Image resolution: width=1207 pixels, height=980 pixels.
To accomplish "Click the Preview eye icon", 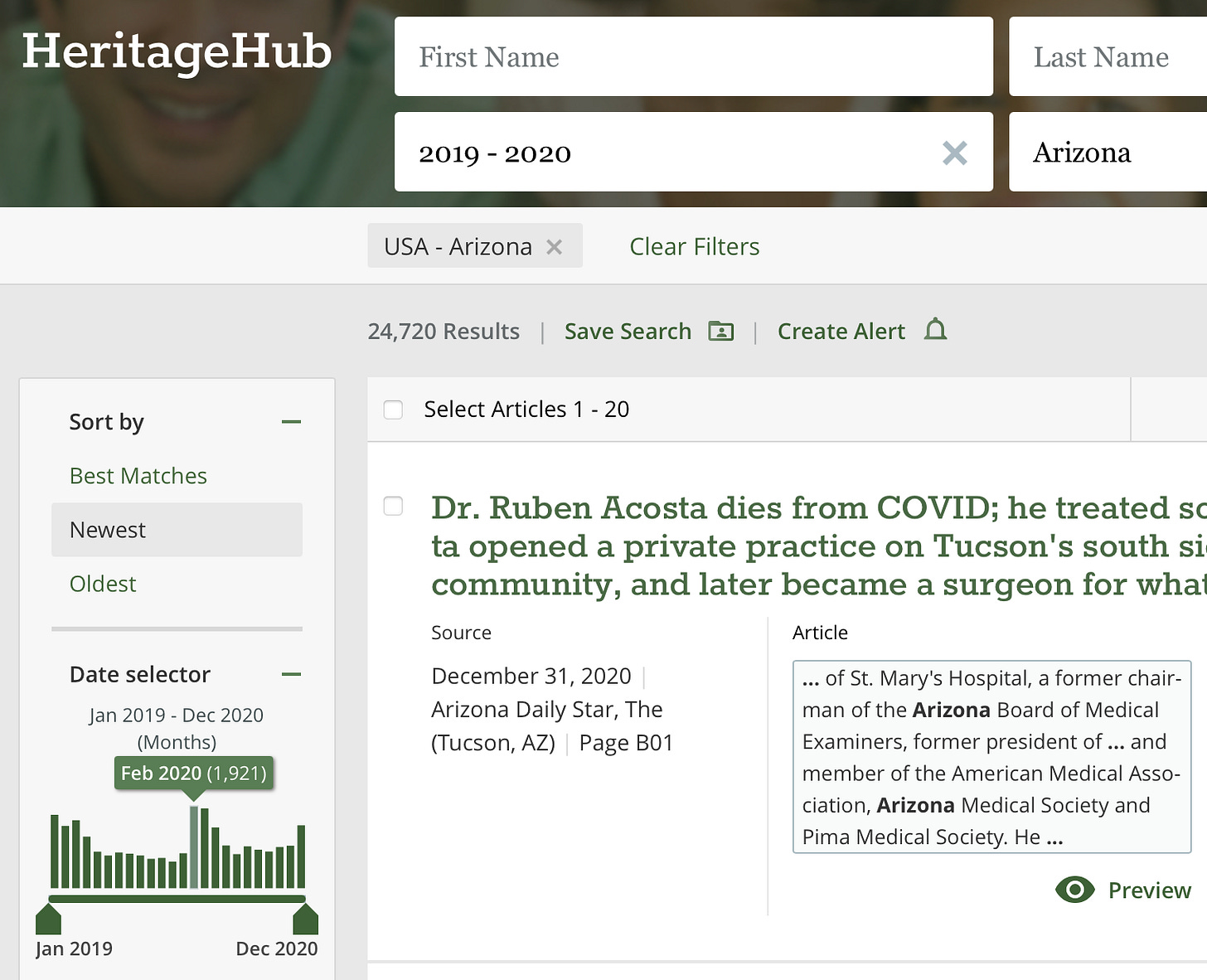I will [1075, 890].
